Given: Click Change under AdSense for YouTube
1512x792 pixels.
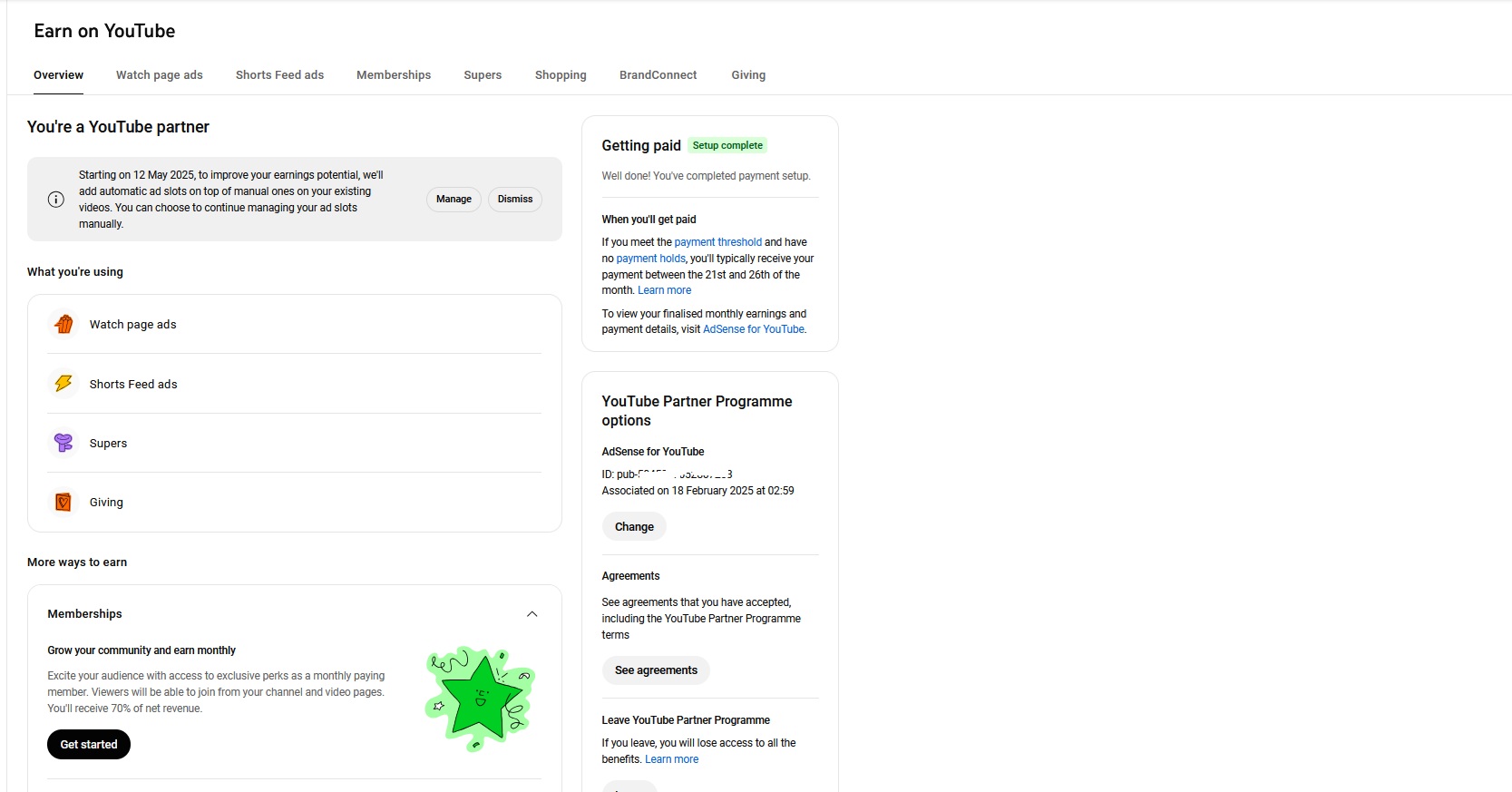Looking at the screenshot, I should (634, 527).
